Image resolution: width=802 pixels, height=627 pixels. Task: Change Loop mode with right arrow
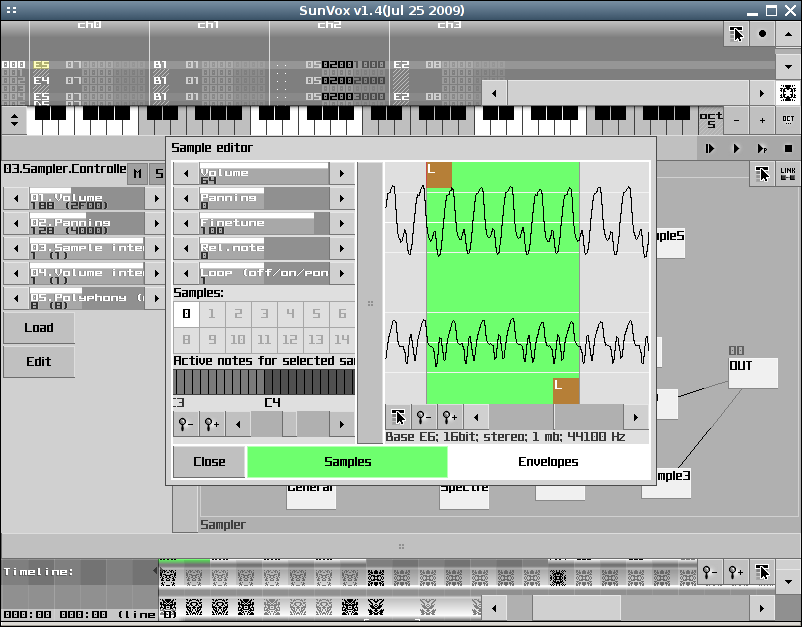342,274
